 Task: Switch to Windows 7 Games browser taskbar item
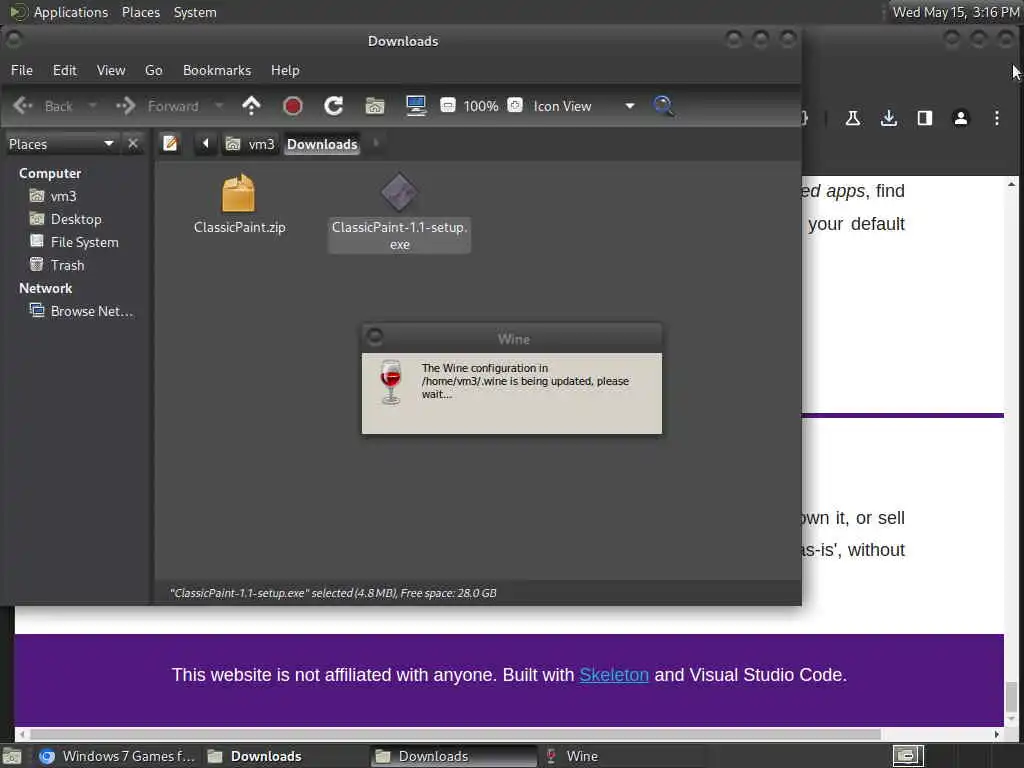118,756
